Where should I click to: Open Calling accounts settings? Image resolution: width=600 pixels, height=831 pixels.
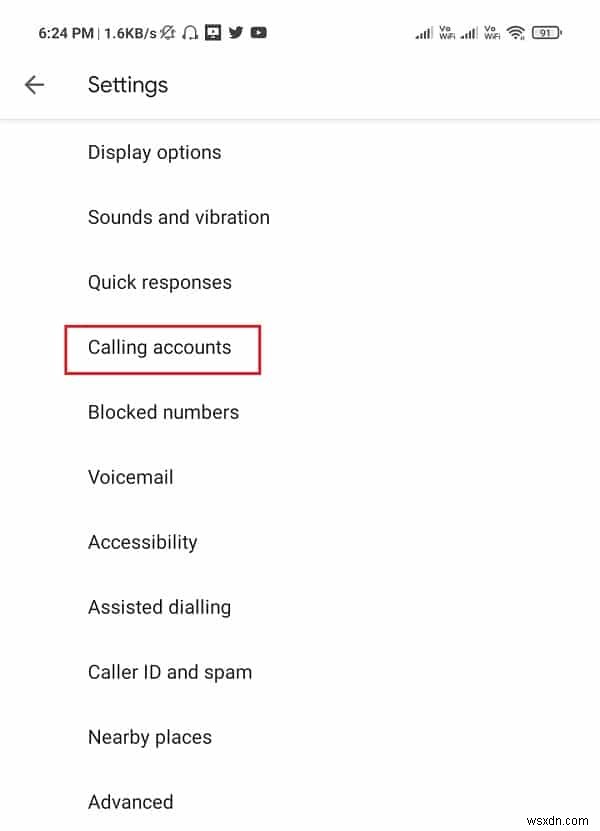(159, 349)
